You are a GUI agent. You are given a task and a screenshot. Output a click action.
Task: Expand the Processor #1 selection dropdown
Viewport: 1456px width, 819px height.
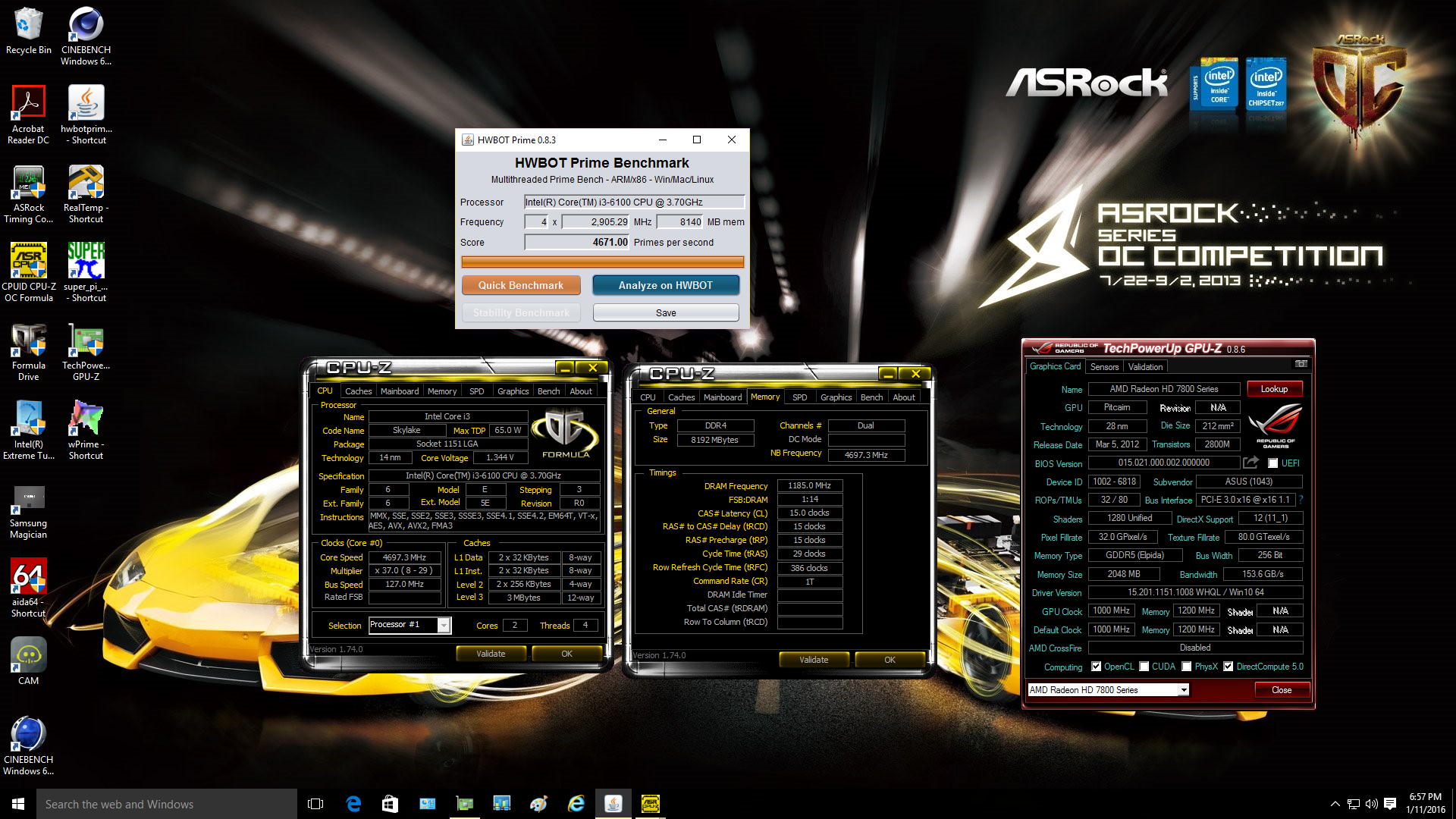(x=444, y=625)
